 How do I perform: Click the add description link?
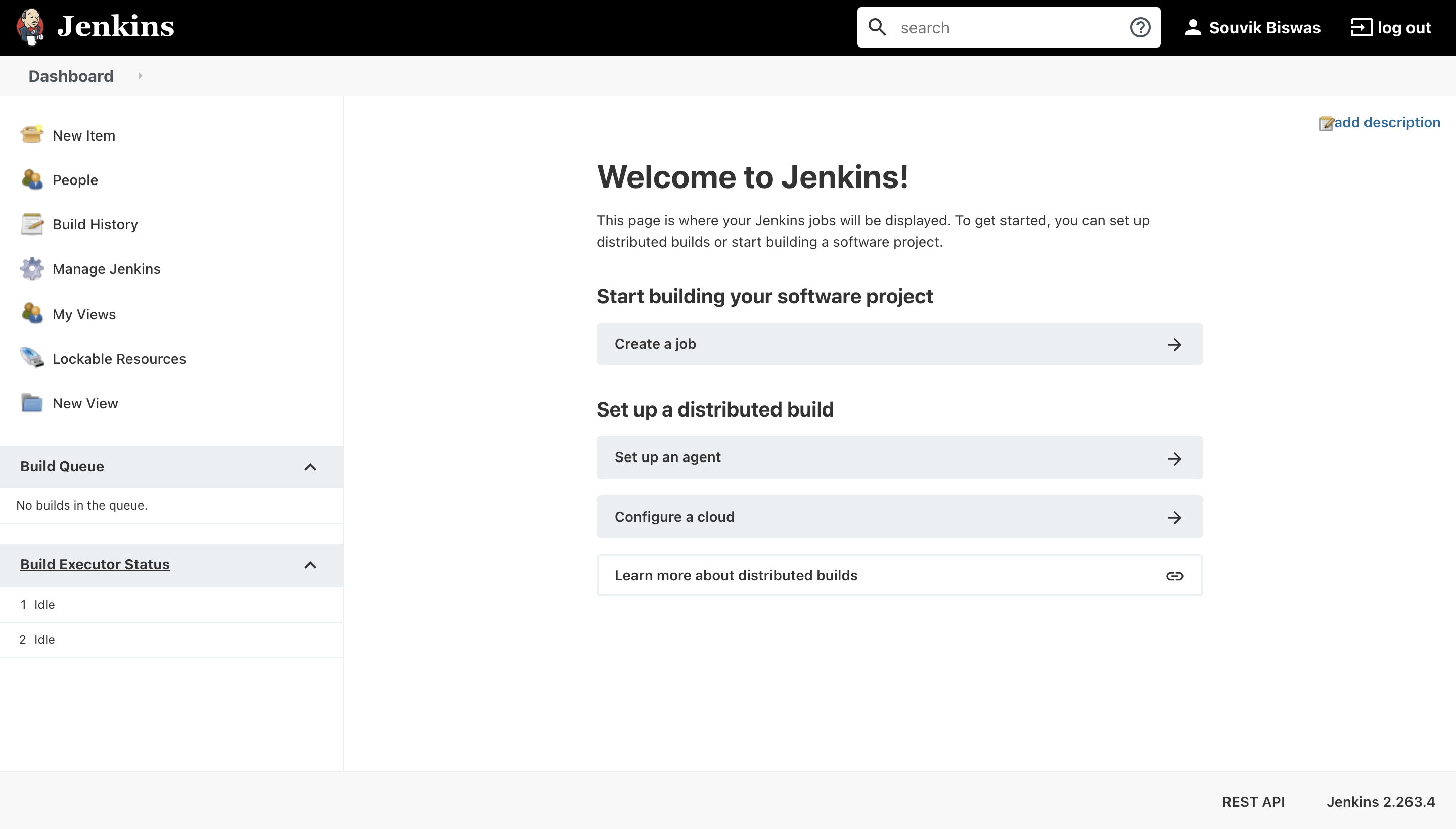(1387, 122)
